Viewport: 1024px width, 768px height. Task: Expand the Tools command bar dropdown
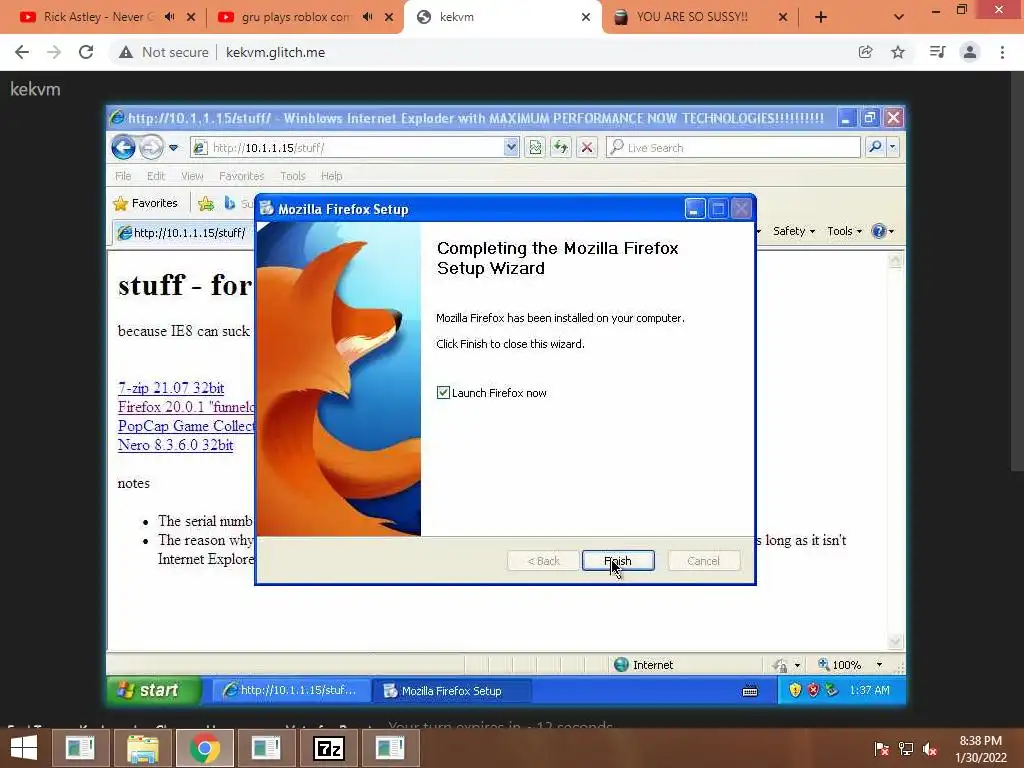844,231
